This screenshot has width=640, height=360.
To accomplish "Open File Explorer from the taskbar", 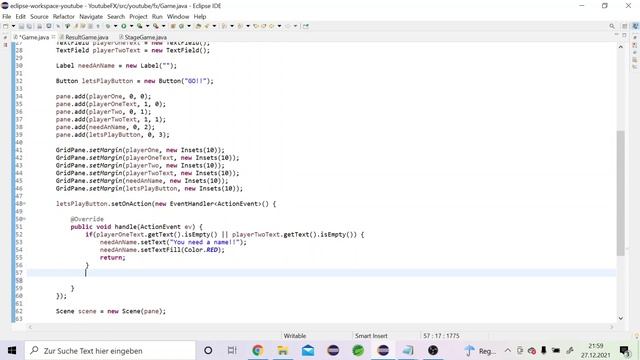I will coord(282,351).
